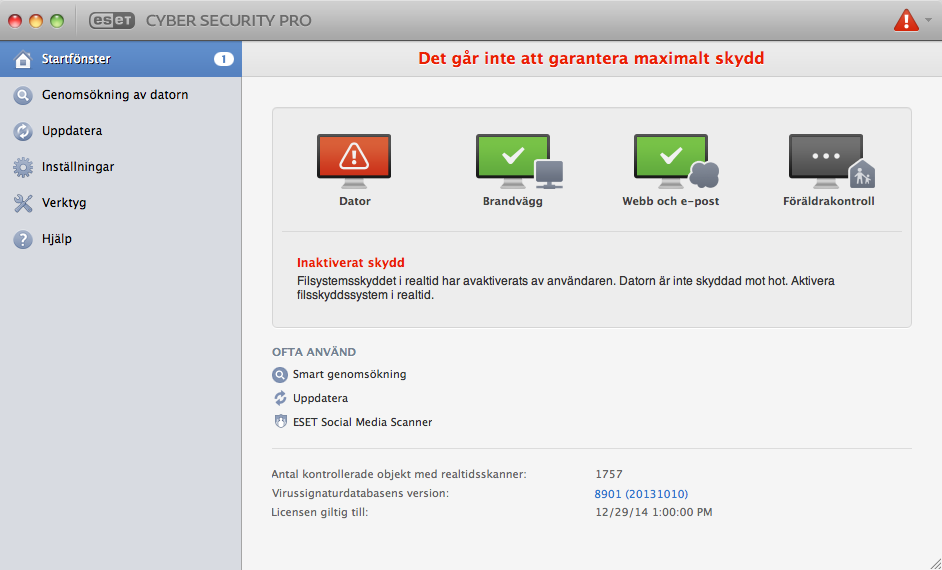Open virus database version 8901 (20131010) link
Screen dimensions: 942x570
641,494
